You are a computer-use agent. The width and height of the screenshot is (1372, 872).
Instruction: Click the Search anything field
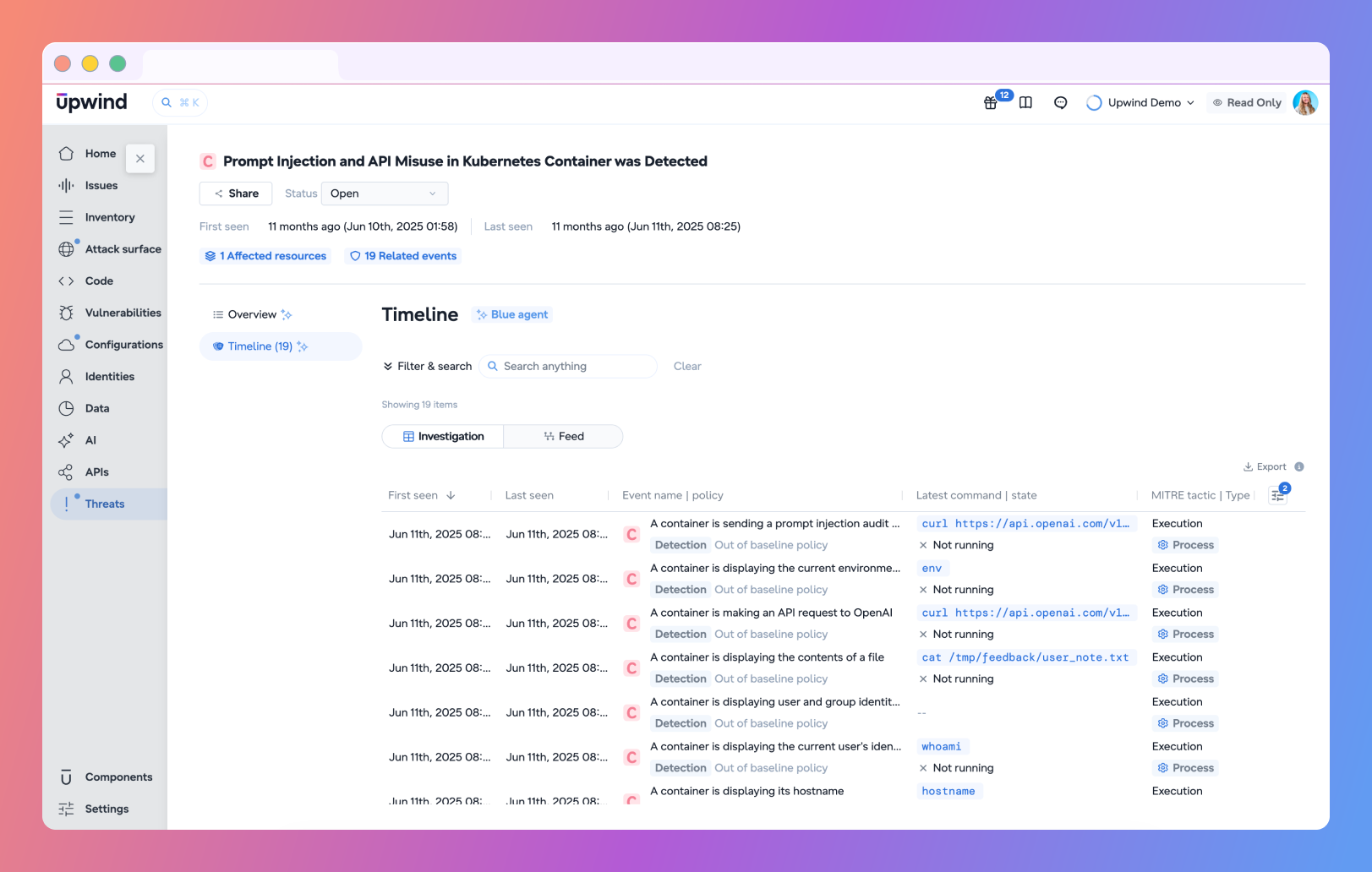[x=568, y=366]
